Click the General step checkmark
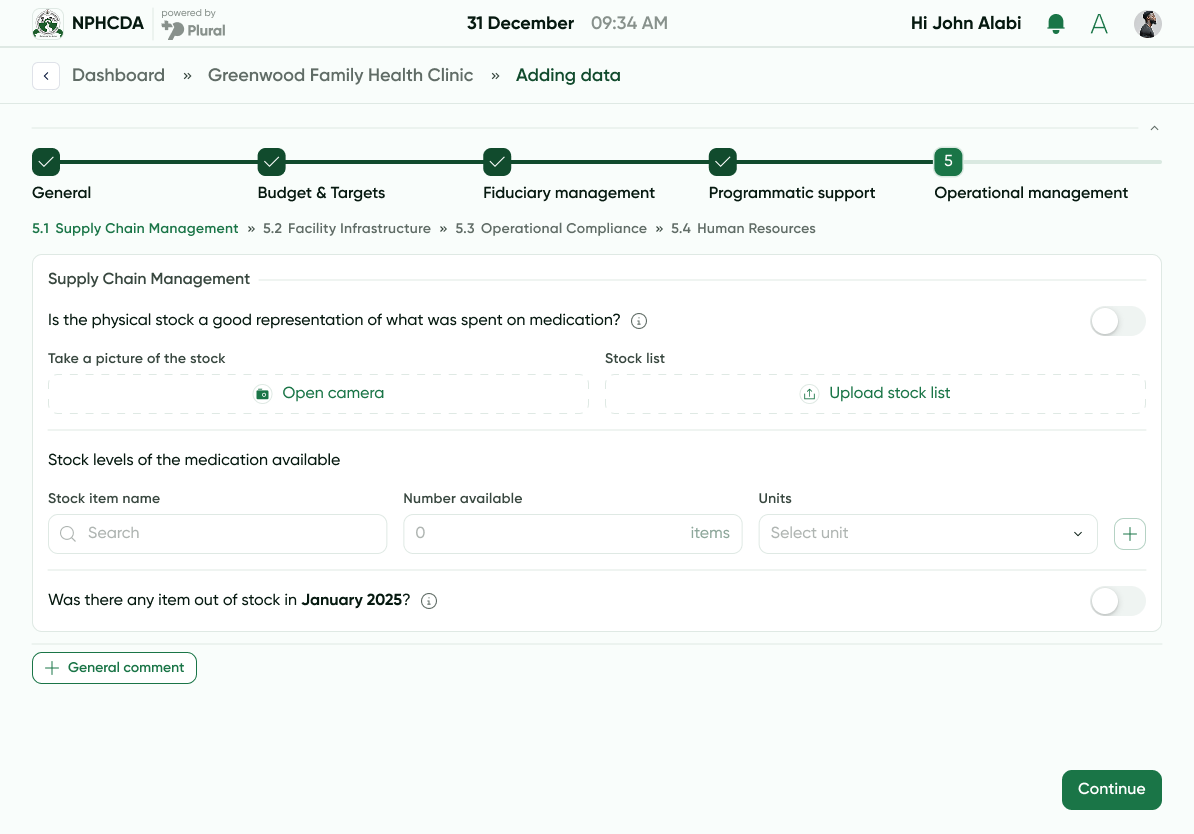This screenshot has width=1194, height=834. click(46, 161)
